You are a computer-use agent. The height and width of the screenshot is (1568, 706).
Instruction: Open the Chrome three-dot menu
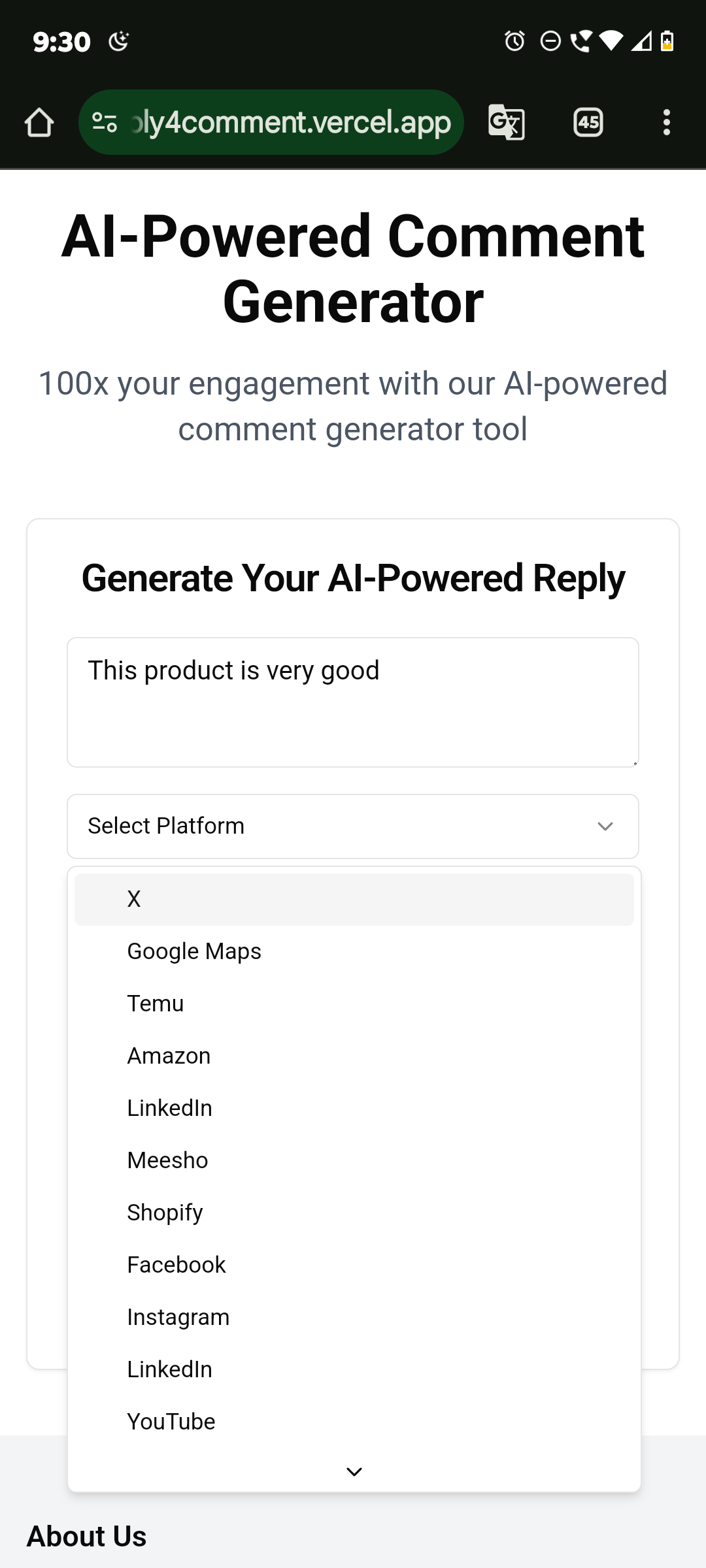pyautogui.click(x=666, y=122)
